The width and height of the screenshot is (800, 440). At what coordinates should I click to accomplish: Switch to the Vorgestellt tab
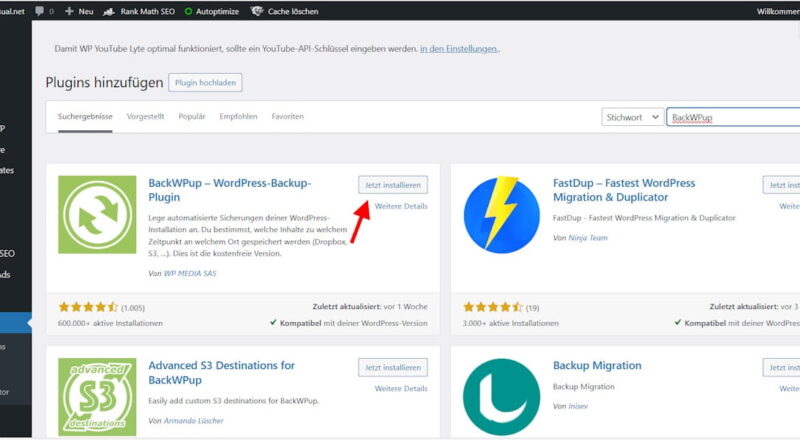[145, 116]
